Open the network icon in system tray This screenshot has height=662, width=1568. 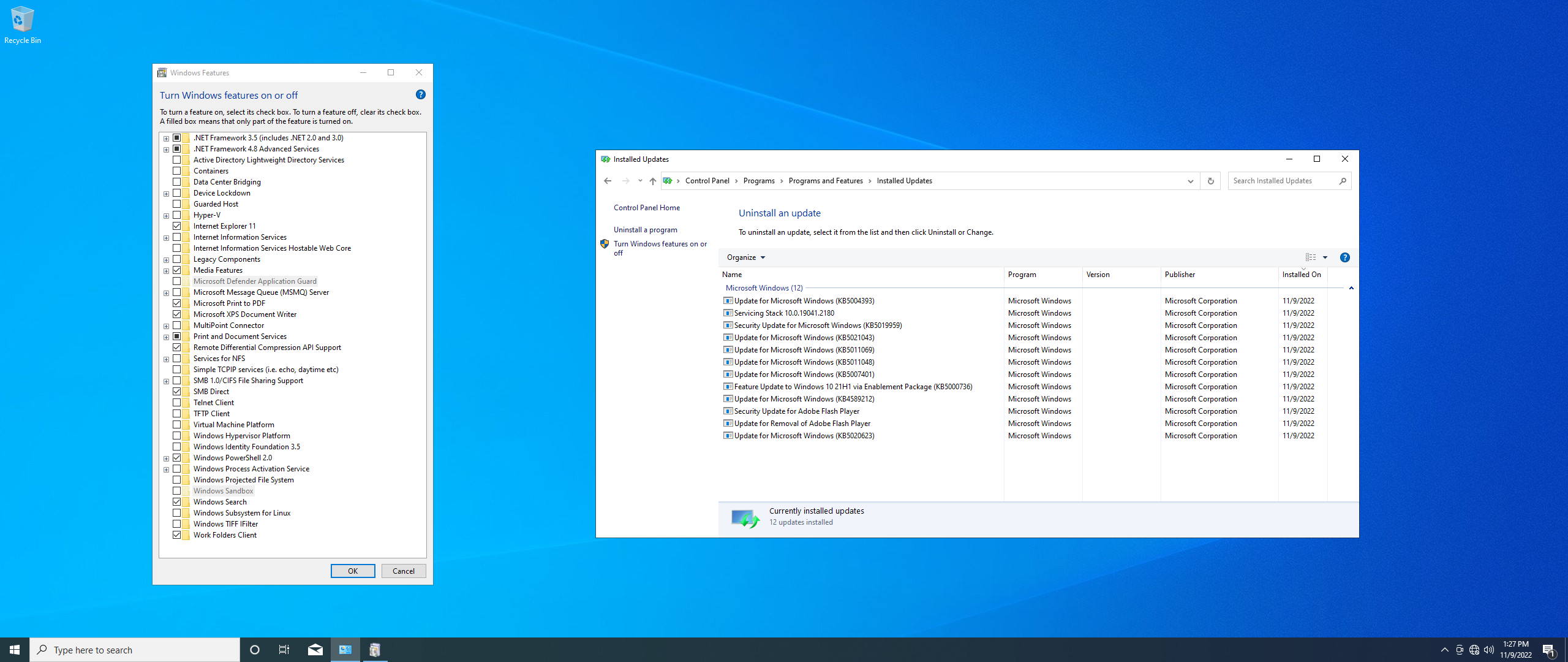coord(1474,650)
